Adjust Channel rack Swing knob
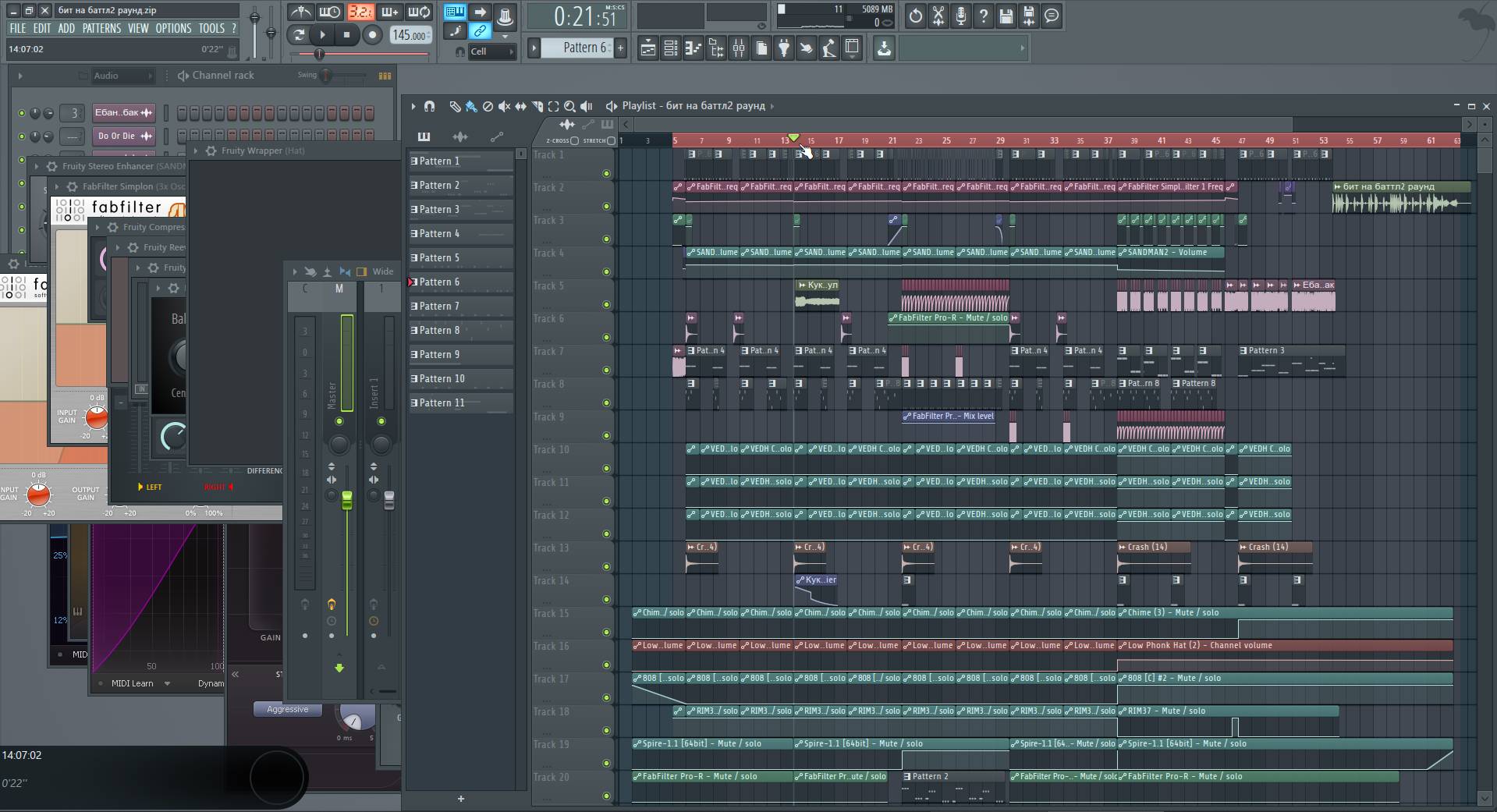 click(326, 76)
